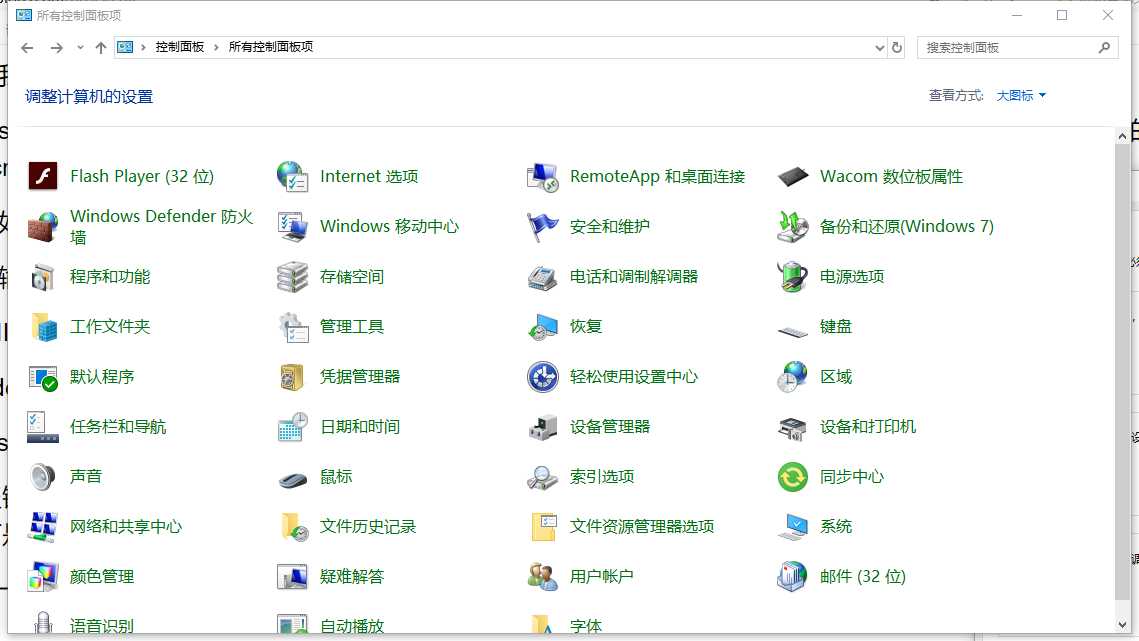Open the 鼠标 mouse icon
Viewport: 1139px width, 641px height.
(x=293, y=480)
